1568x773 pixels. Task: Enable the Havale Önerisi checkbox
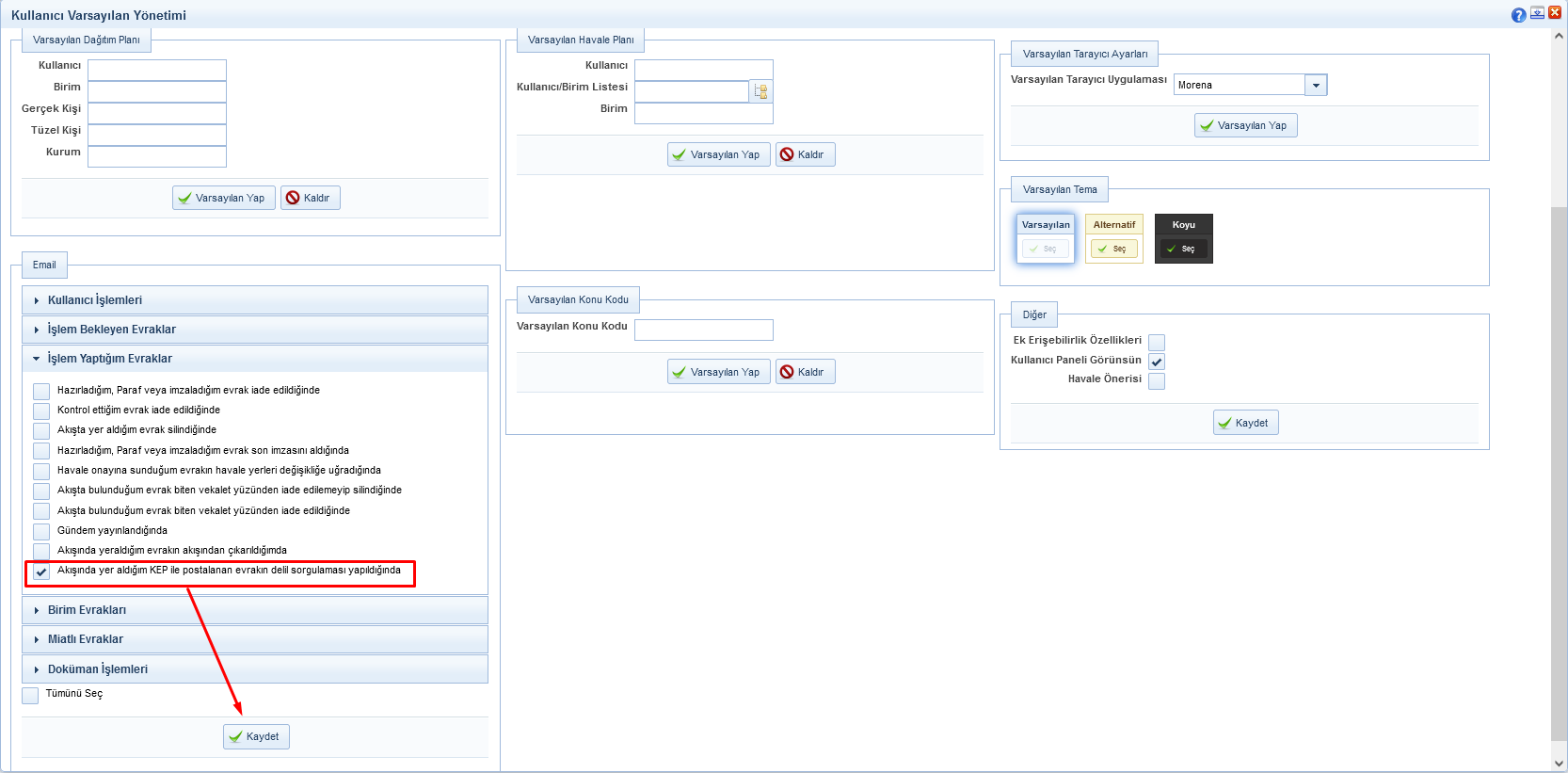coord(1157,380)
